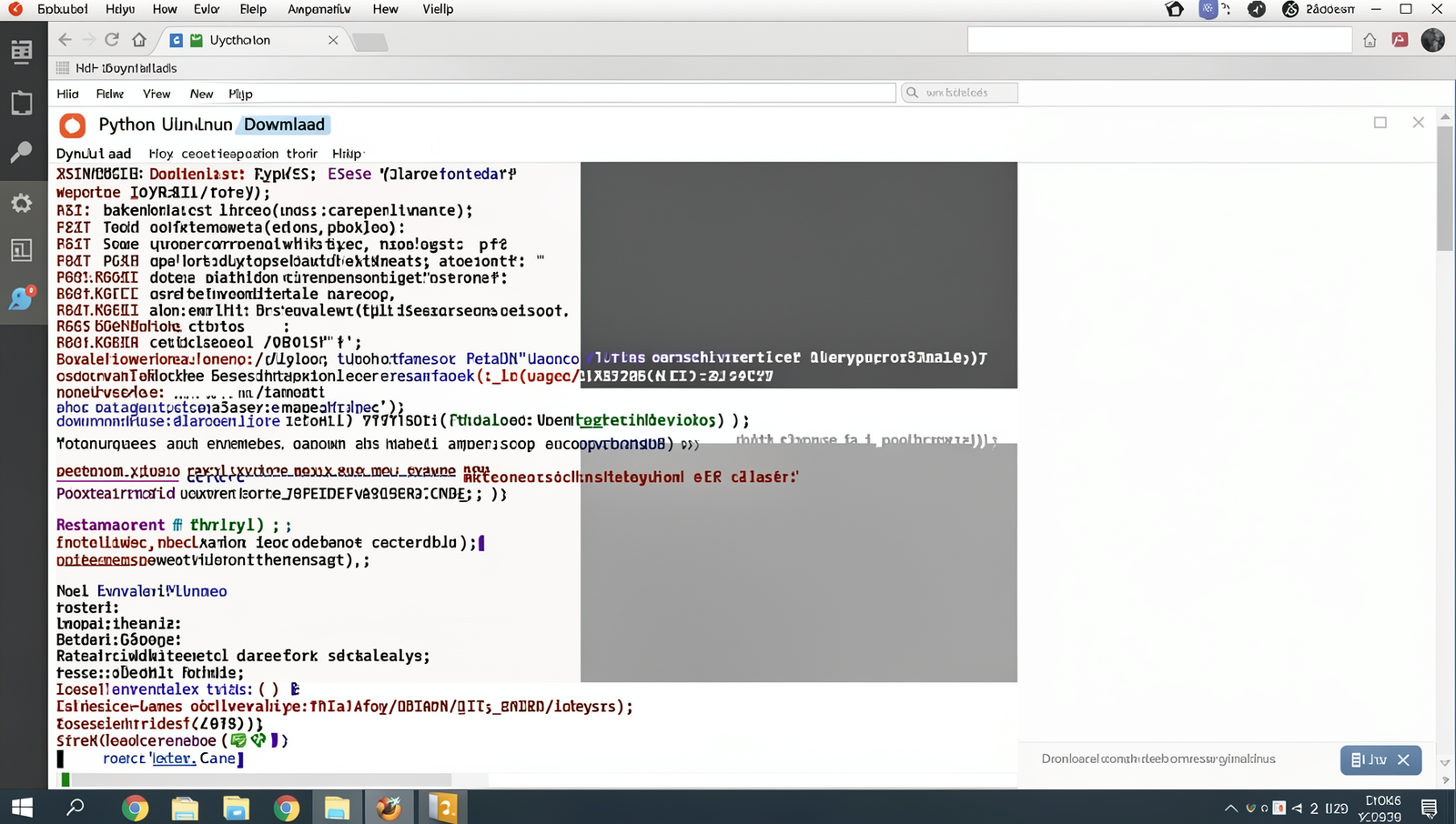Focus the browser address field
This screenshot has width=1456, height=824.
[1159, 40]
